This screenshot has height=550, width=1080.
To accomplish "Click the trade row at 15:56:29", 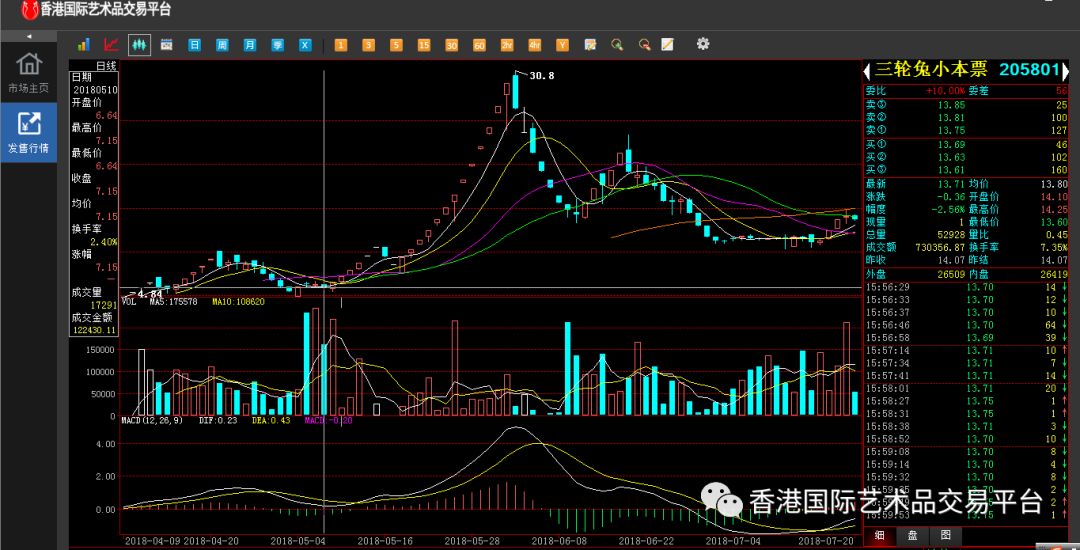I will pos(966,287).
